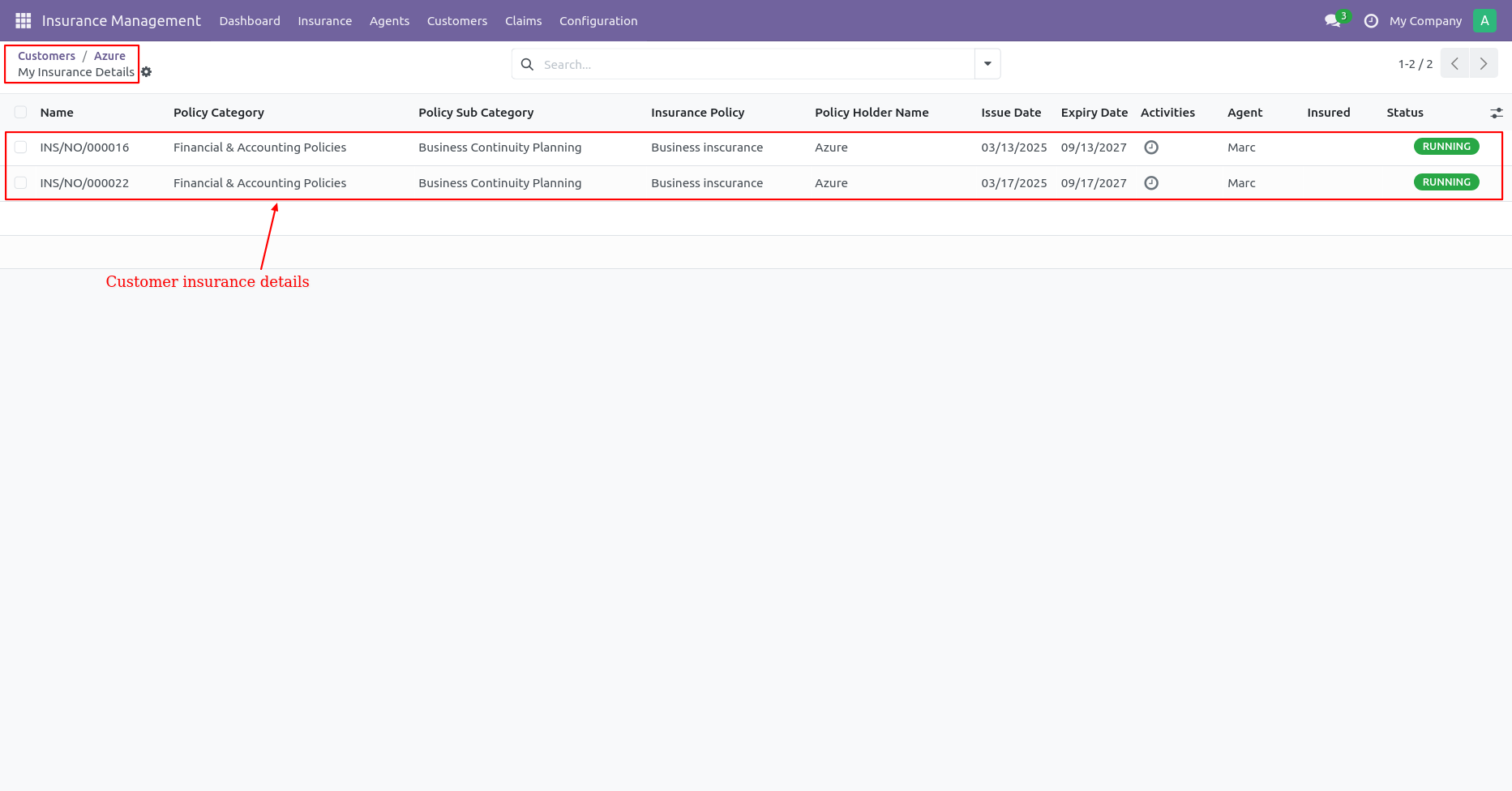The width and height of the screenshot is (1512, 791).
Task: Click the search magnifier icon
Action: coord(527,64)
